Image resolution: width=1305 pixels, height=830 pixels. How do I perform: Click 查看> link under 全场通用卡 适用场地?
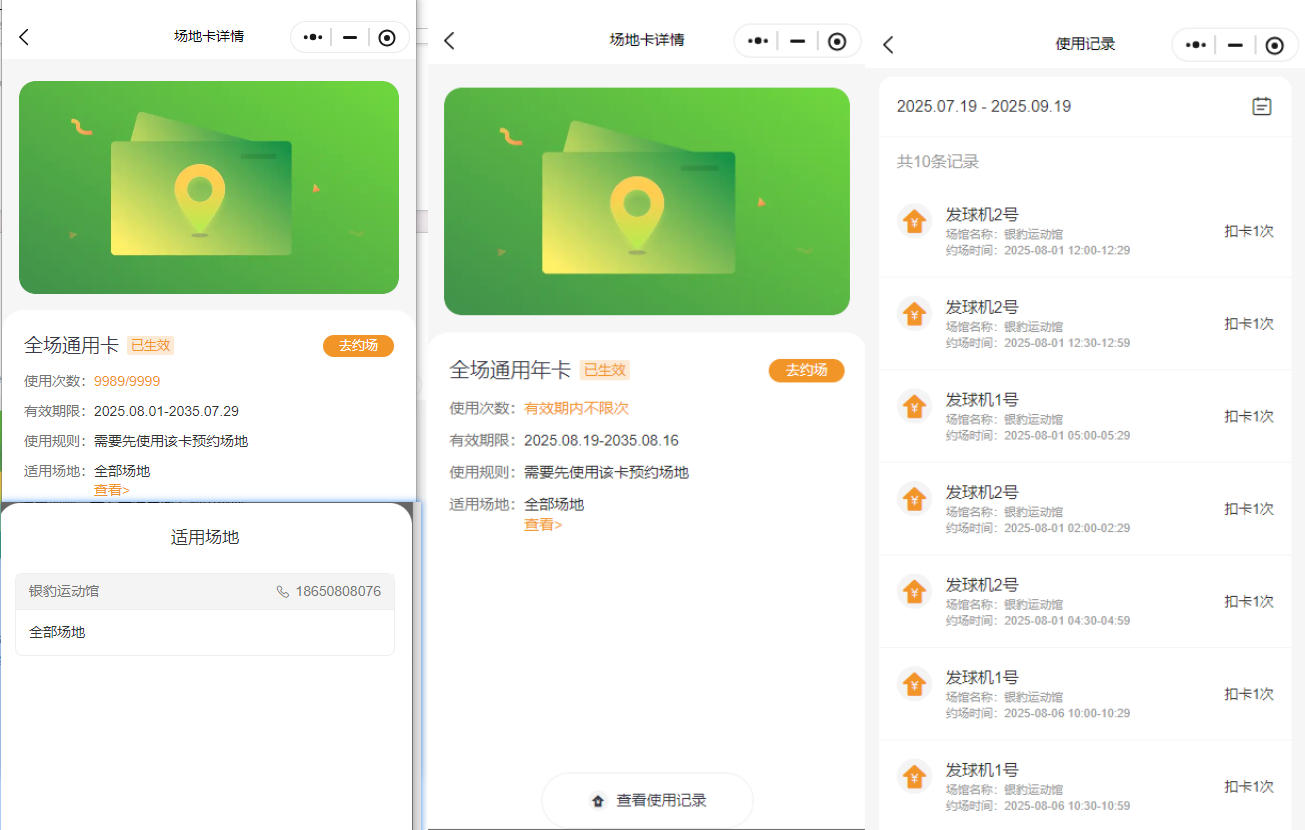click(112, 490)
